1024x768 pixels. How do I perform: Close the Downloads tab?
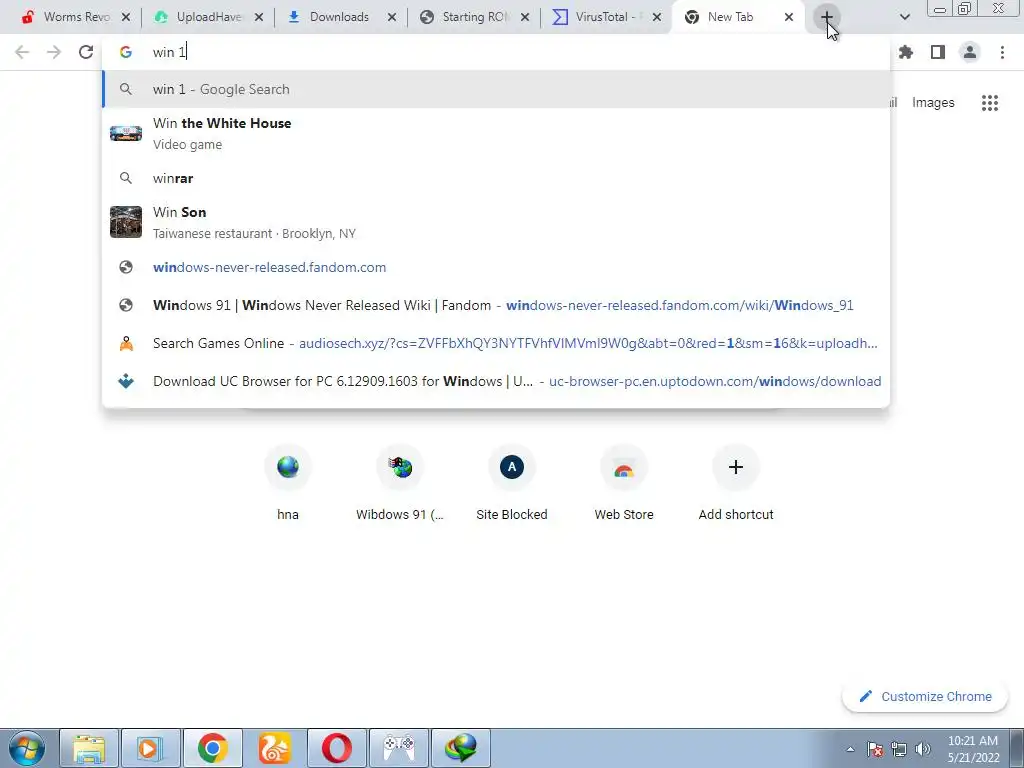pyautogui.click(x=392, y=17)
